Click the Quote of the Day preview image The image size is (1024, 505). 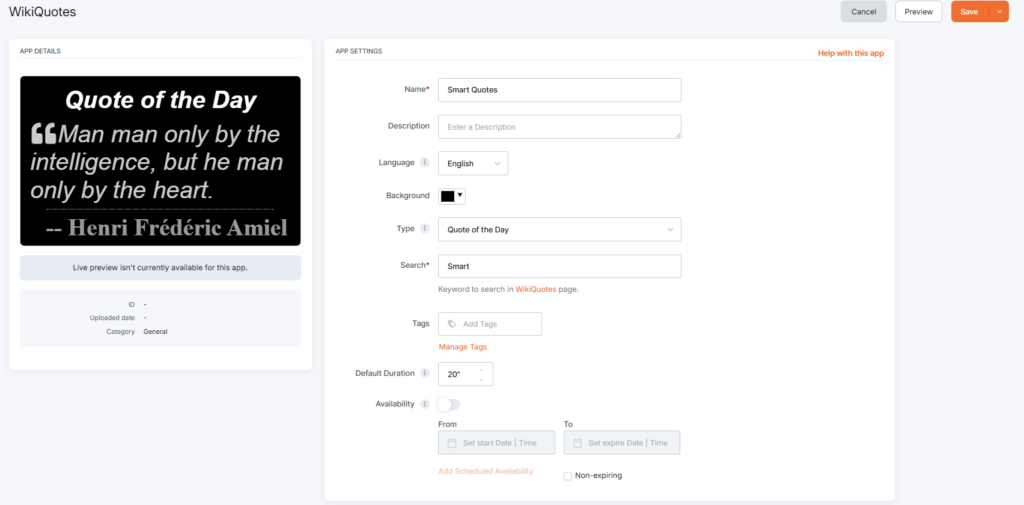[x=160, y=161]
